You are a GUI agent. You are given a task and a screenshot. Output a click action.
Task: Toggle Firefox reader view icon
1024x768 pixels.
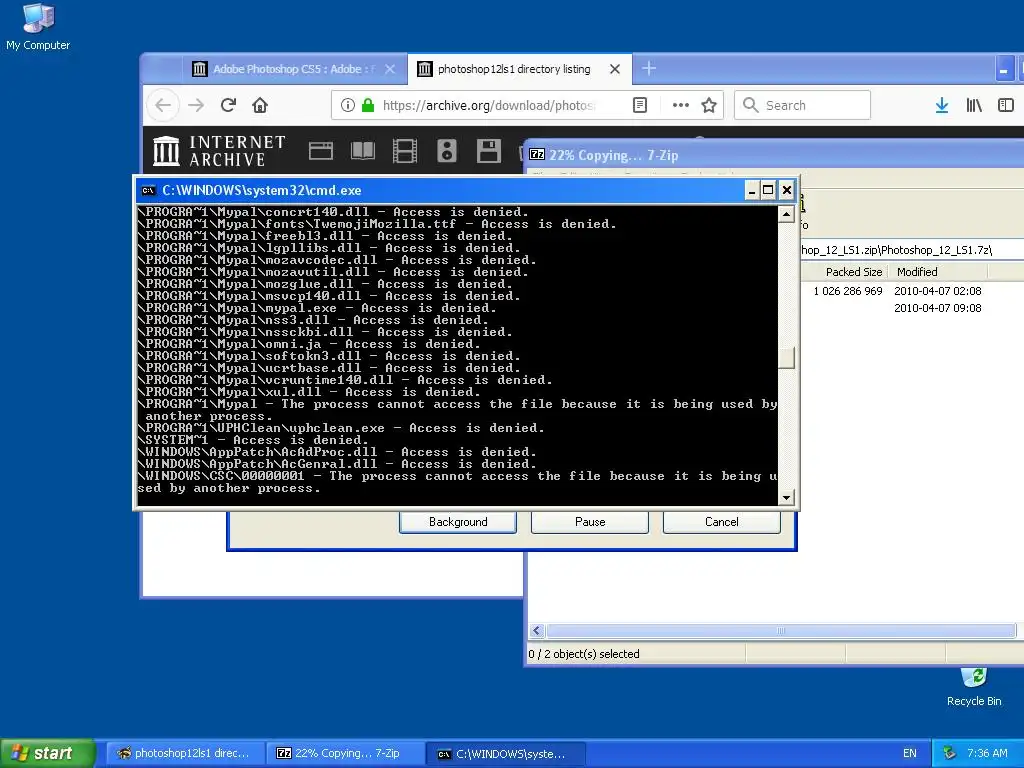pyautogui.click(x=640, y=105)
